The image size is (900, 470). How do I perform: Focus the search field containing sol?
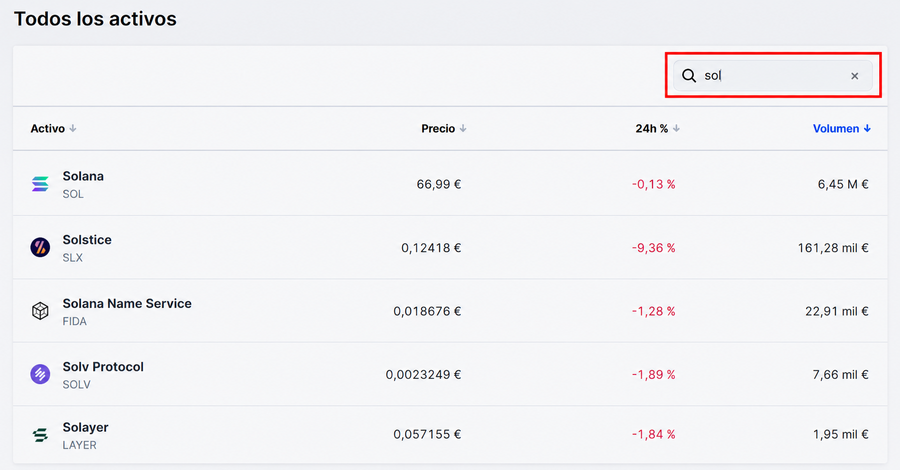click(773, 76)
